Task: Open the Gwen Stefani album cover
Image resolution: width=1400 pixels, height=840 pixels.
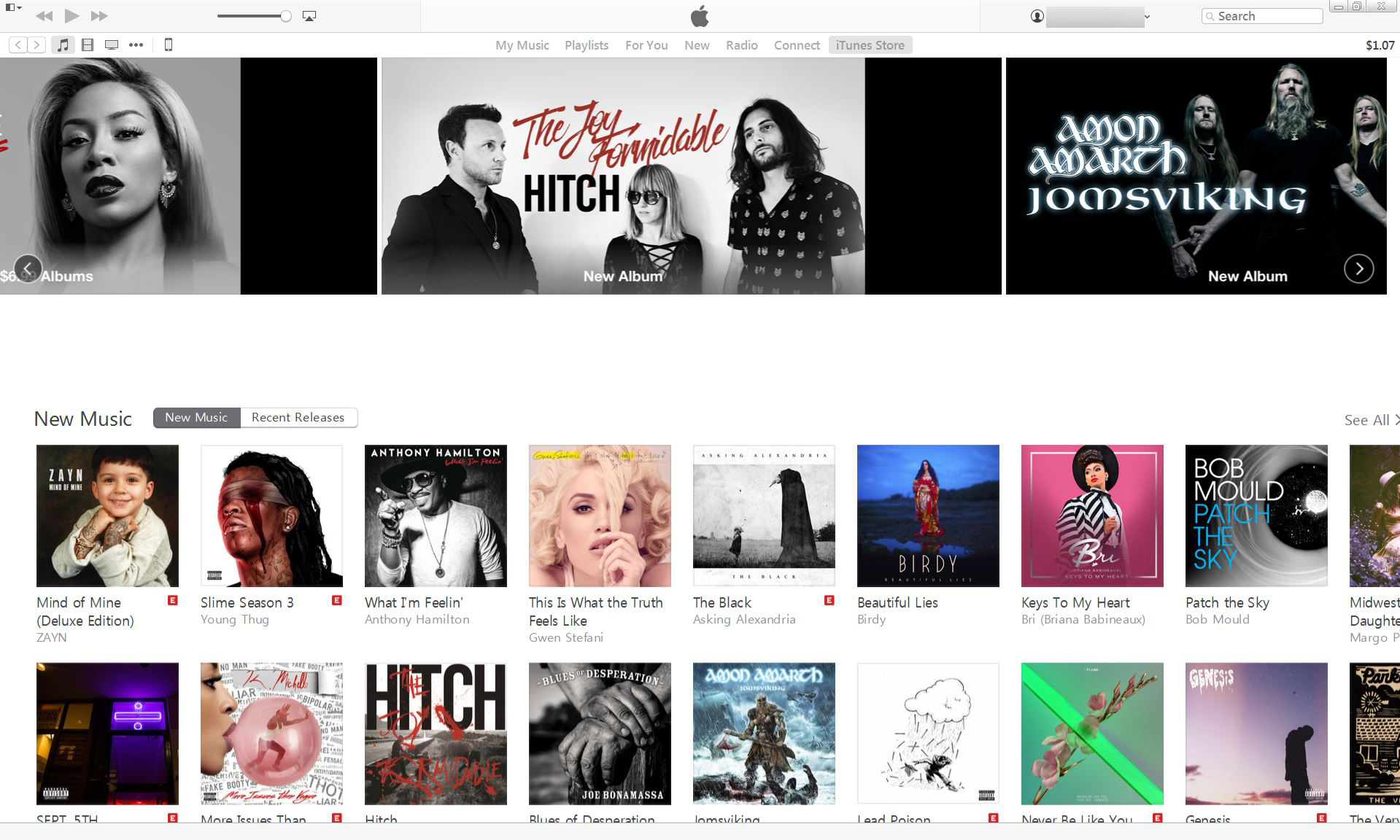Action: click(600, 516)
